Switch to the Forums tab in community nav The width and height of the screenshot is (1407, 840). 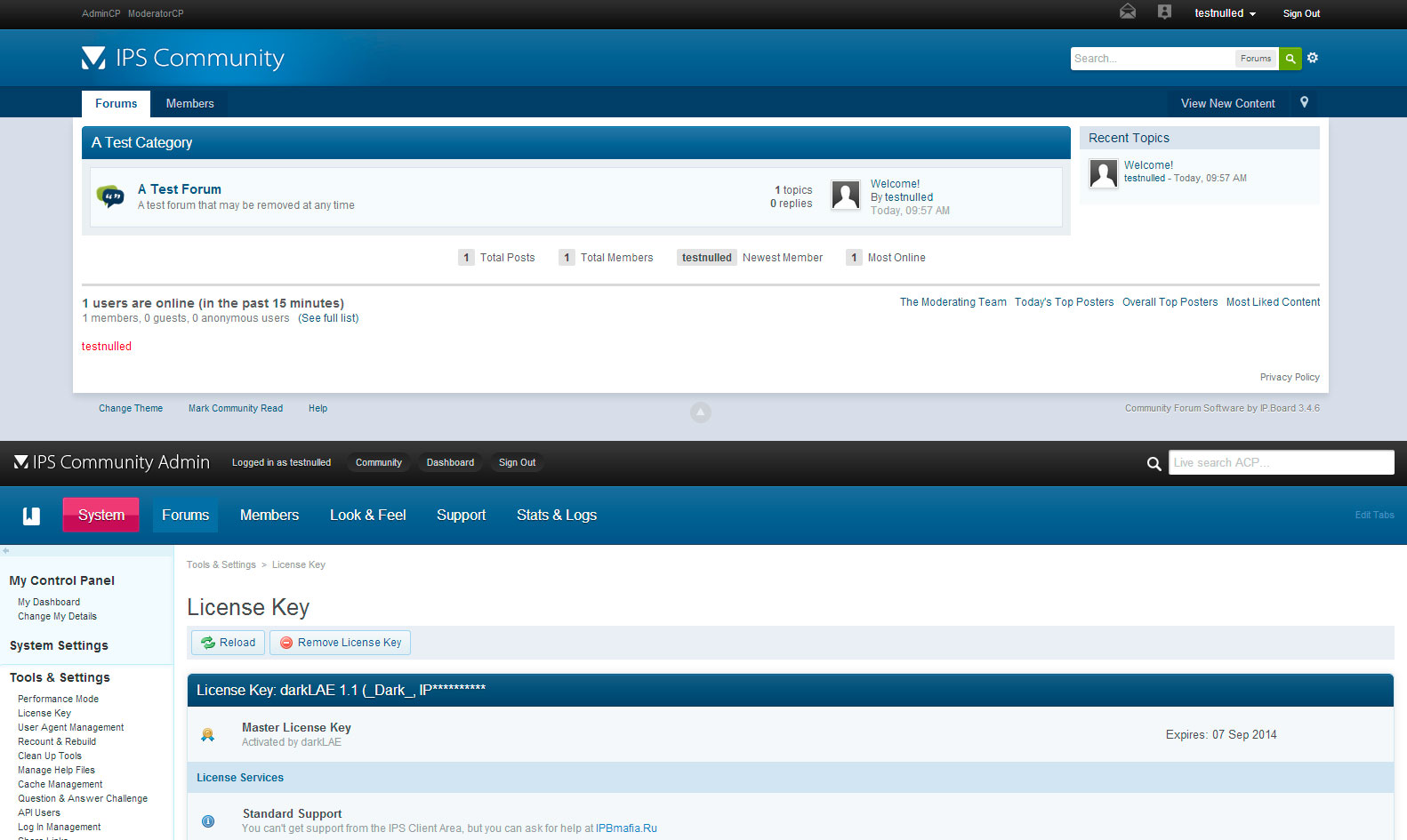point(117,103)
